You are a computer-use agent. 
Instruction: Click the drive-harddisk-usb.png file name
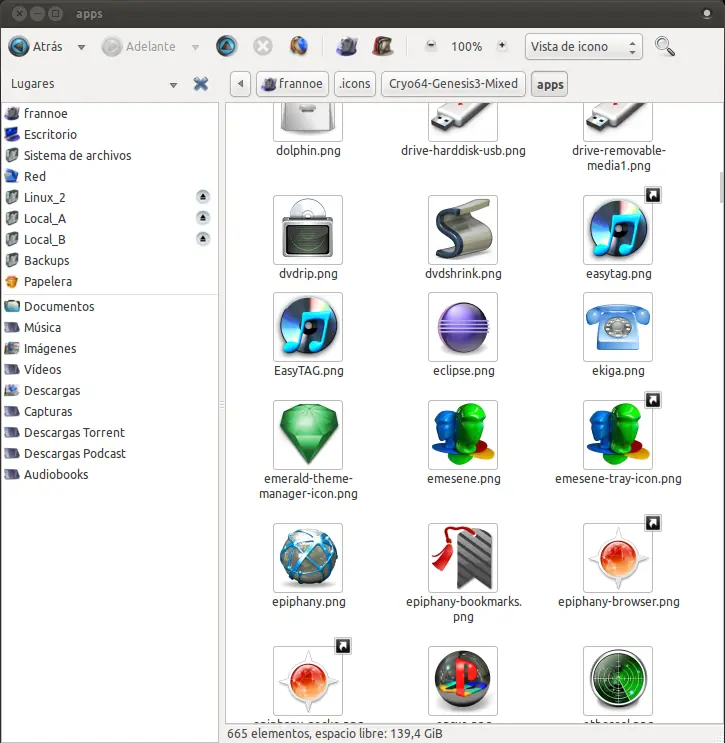click(463, 151)
